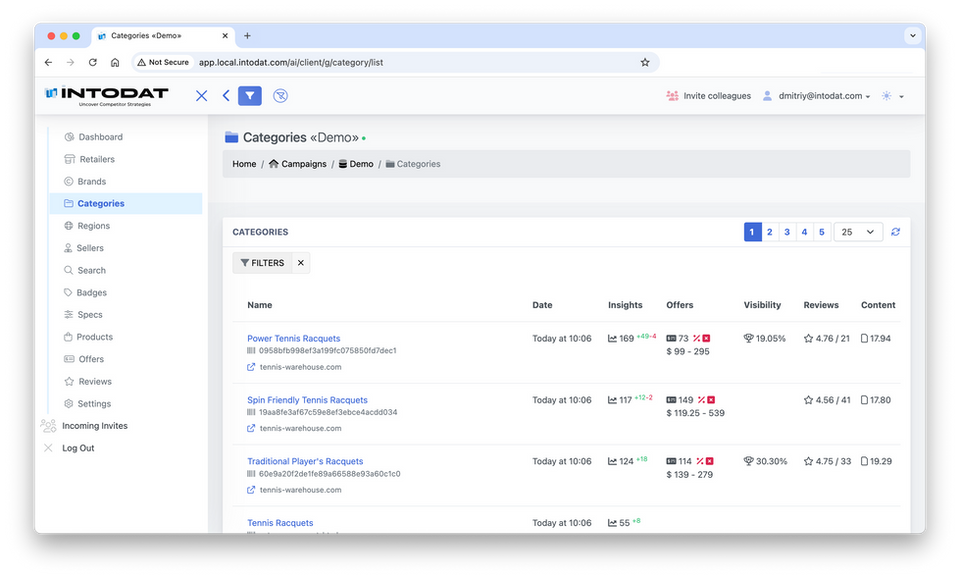Click Demo in the breadcrumb
960x578 pixels.
356,164
